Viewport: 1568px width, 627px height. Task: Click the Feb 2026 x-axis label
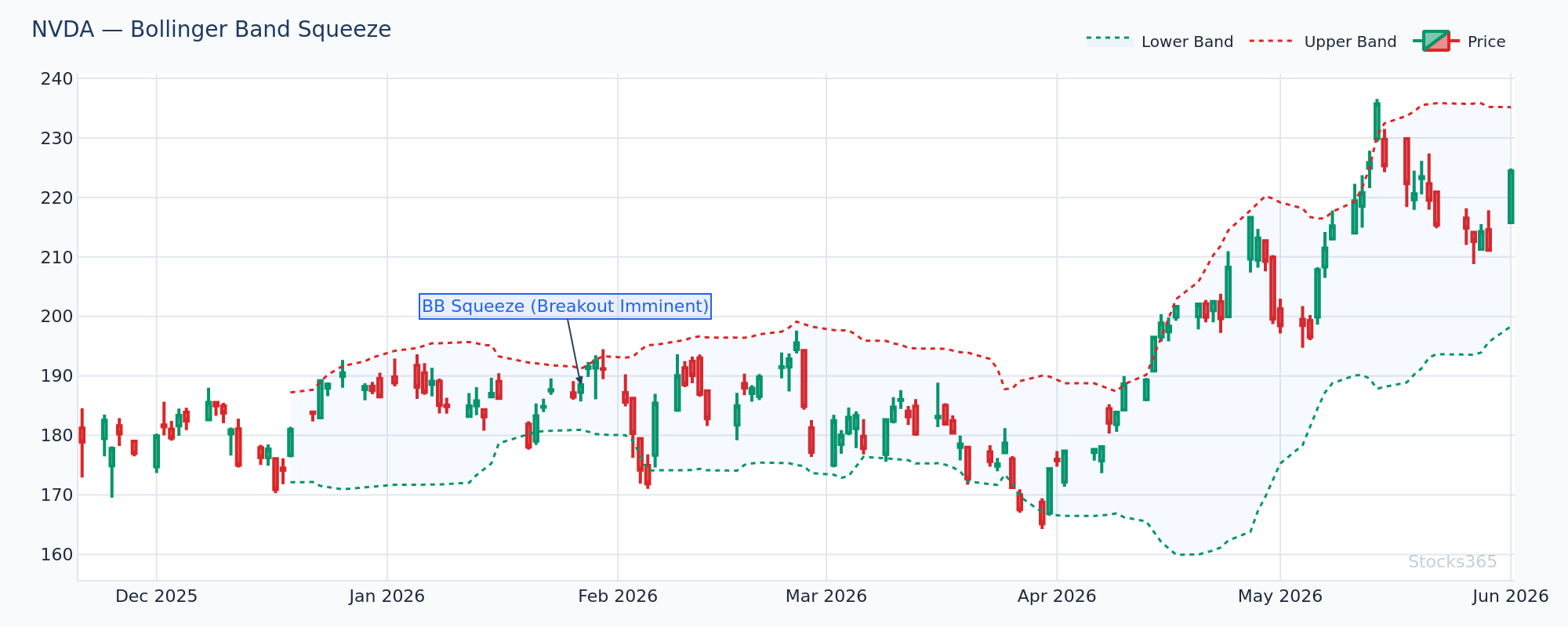(618, 596)
